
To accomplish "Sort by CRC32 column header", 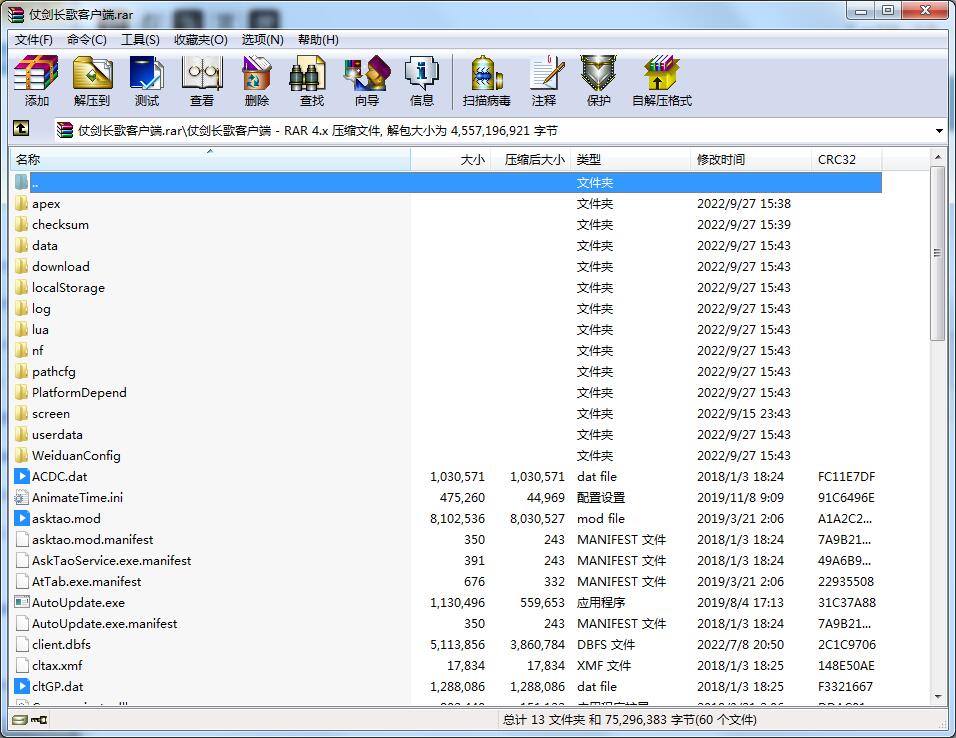I will pos(846,160).
